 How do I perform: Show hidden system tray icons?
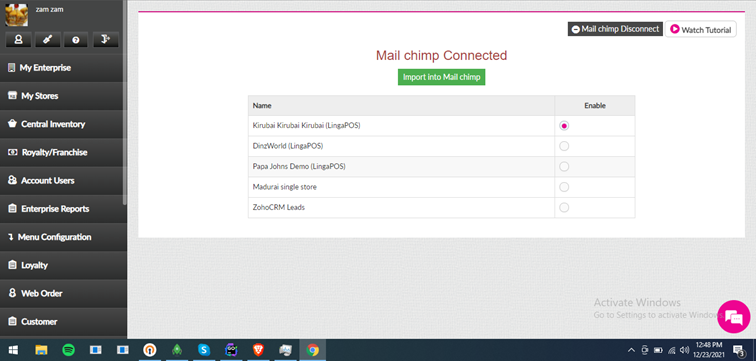[x=631, y=350]
